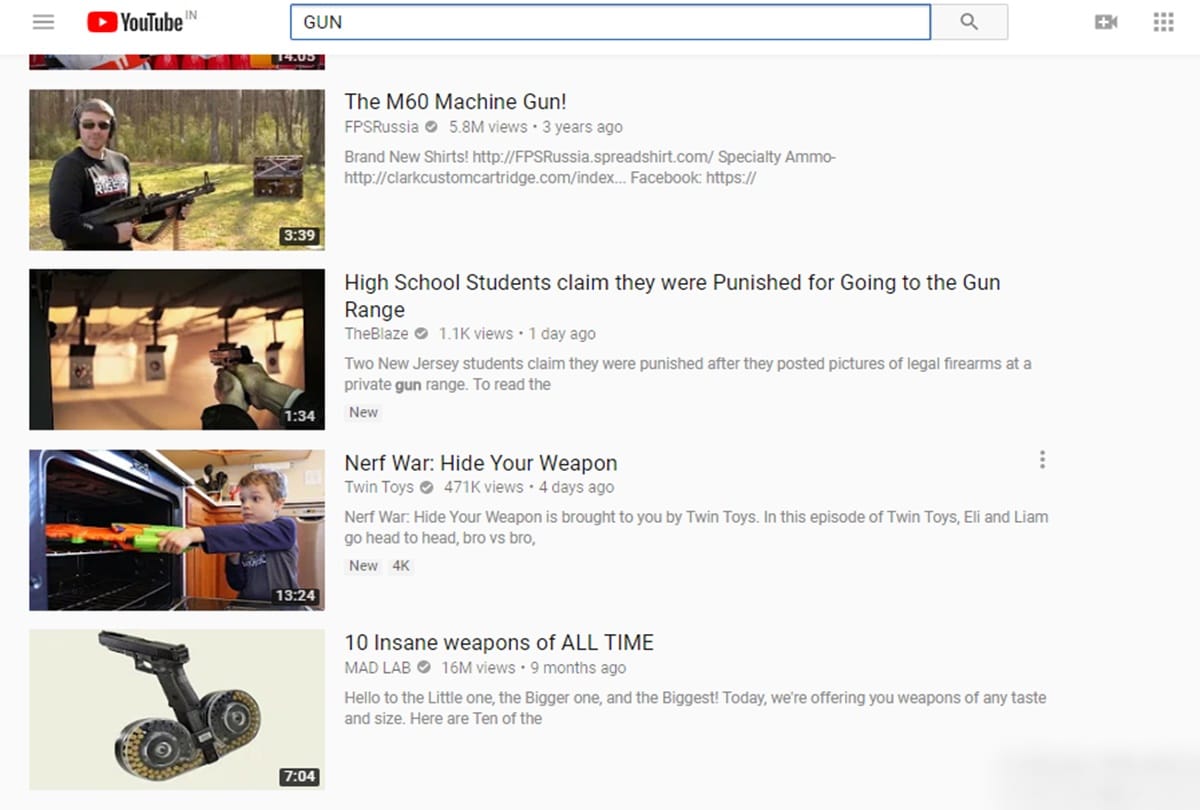The image size is (1200, 810).
Task: Focus the search box containing GUN
Action: tap(610, 22)
